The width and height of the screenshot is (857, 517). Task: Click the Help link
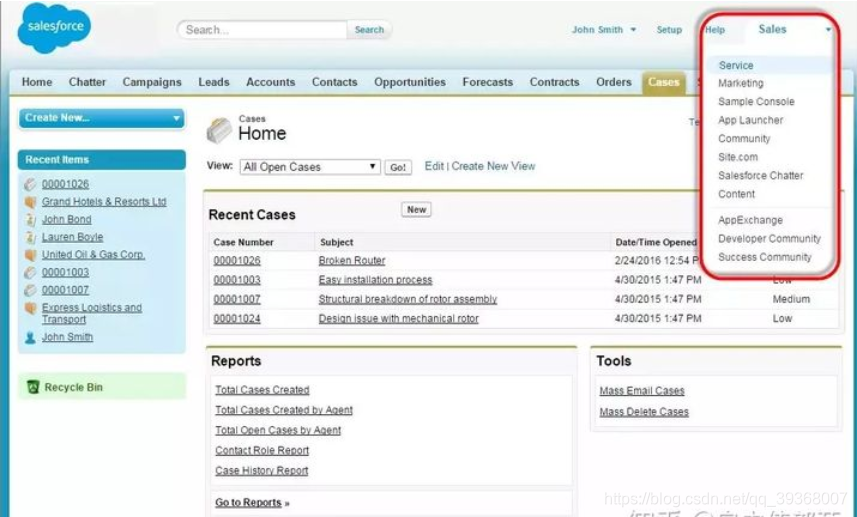[x=715, y=30]
